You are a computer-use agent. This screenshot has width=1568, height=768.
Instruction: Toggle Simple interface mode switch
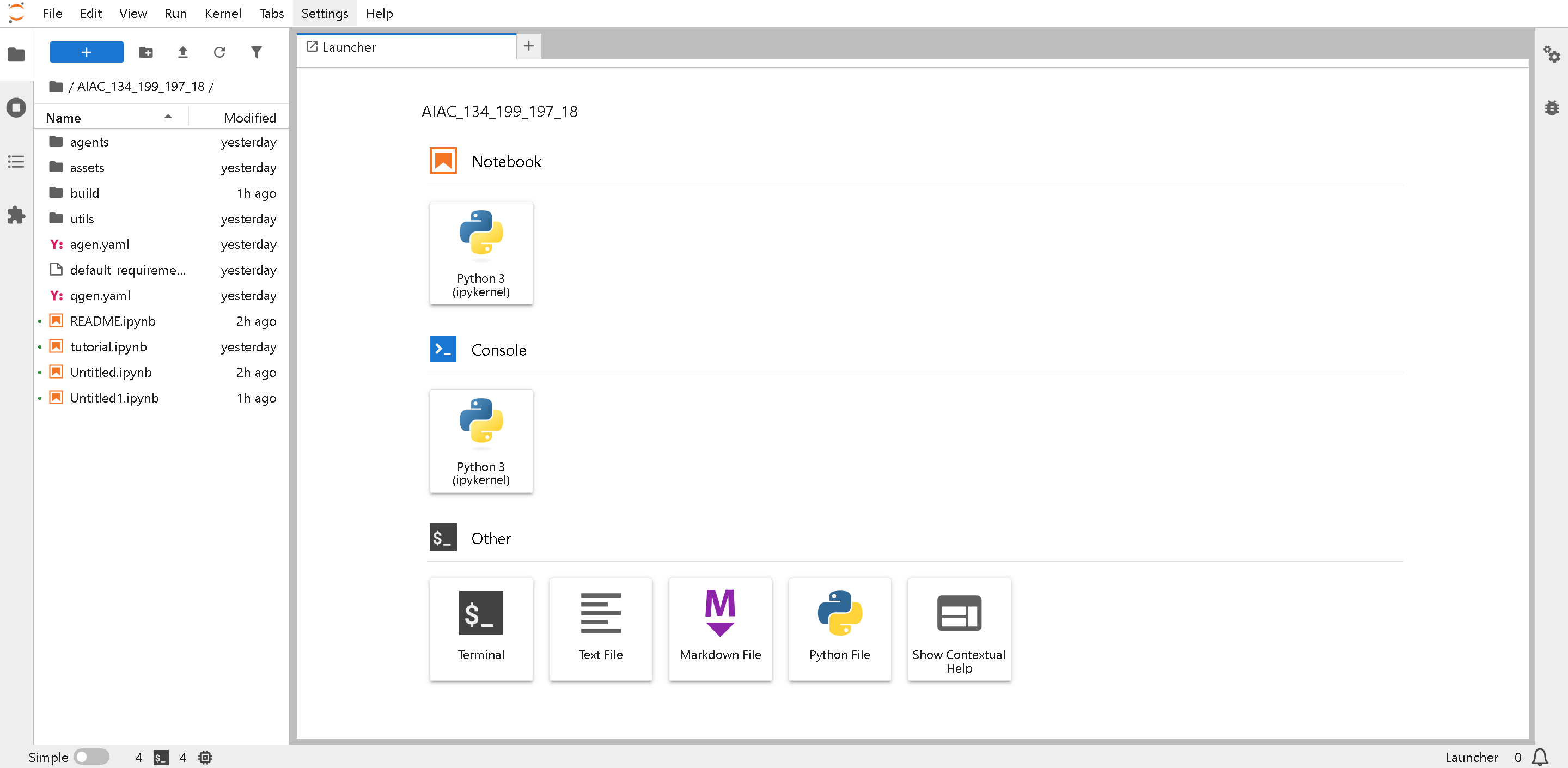point(91,757)
